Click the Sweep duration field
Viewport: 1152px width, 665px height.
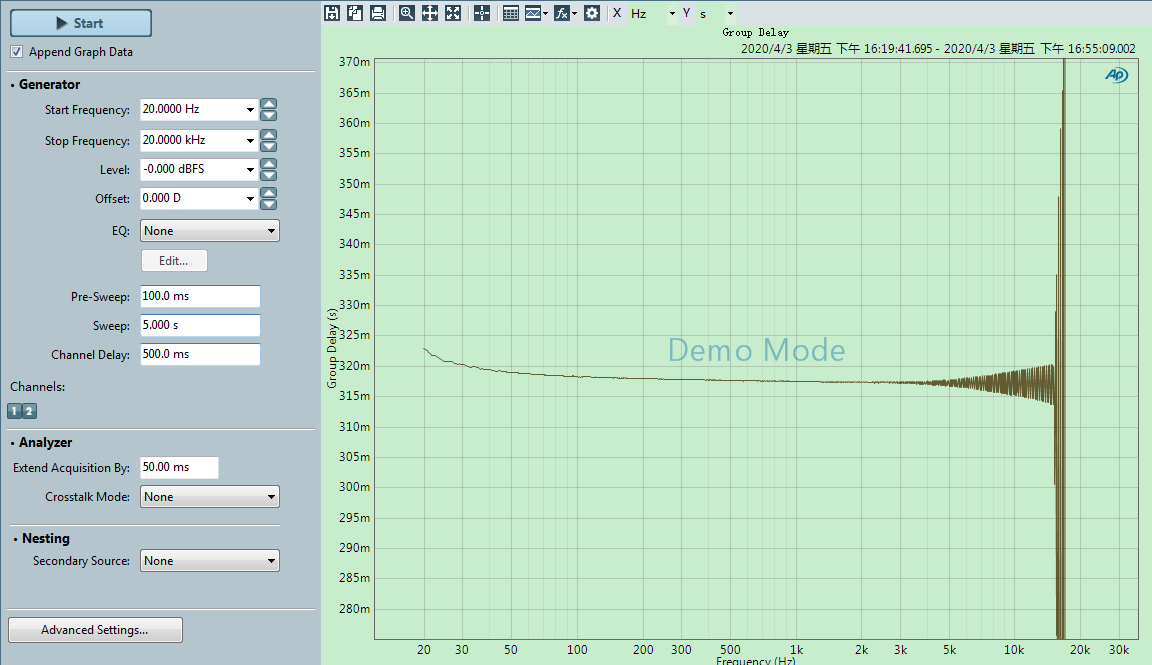pos(200,325)
